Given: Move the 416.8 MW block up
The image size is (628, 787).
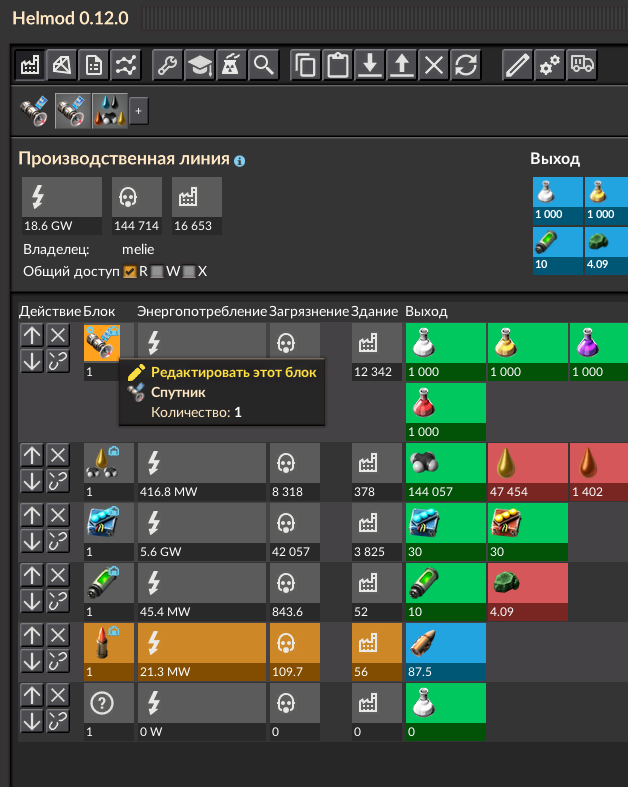Looking at the screenshot, I should pos(32,455).
